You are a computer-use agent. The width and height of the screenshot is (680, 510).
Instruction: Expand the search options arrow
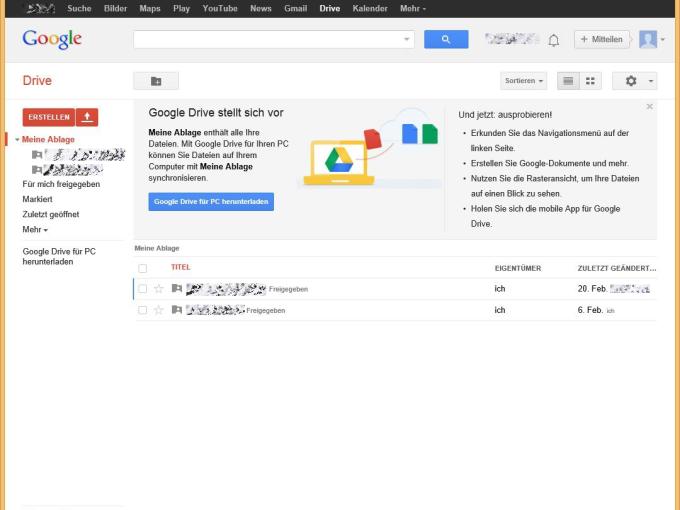click(406, 39)
